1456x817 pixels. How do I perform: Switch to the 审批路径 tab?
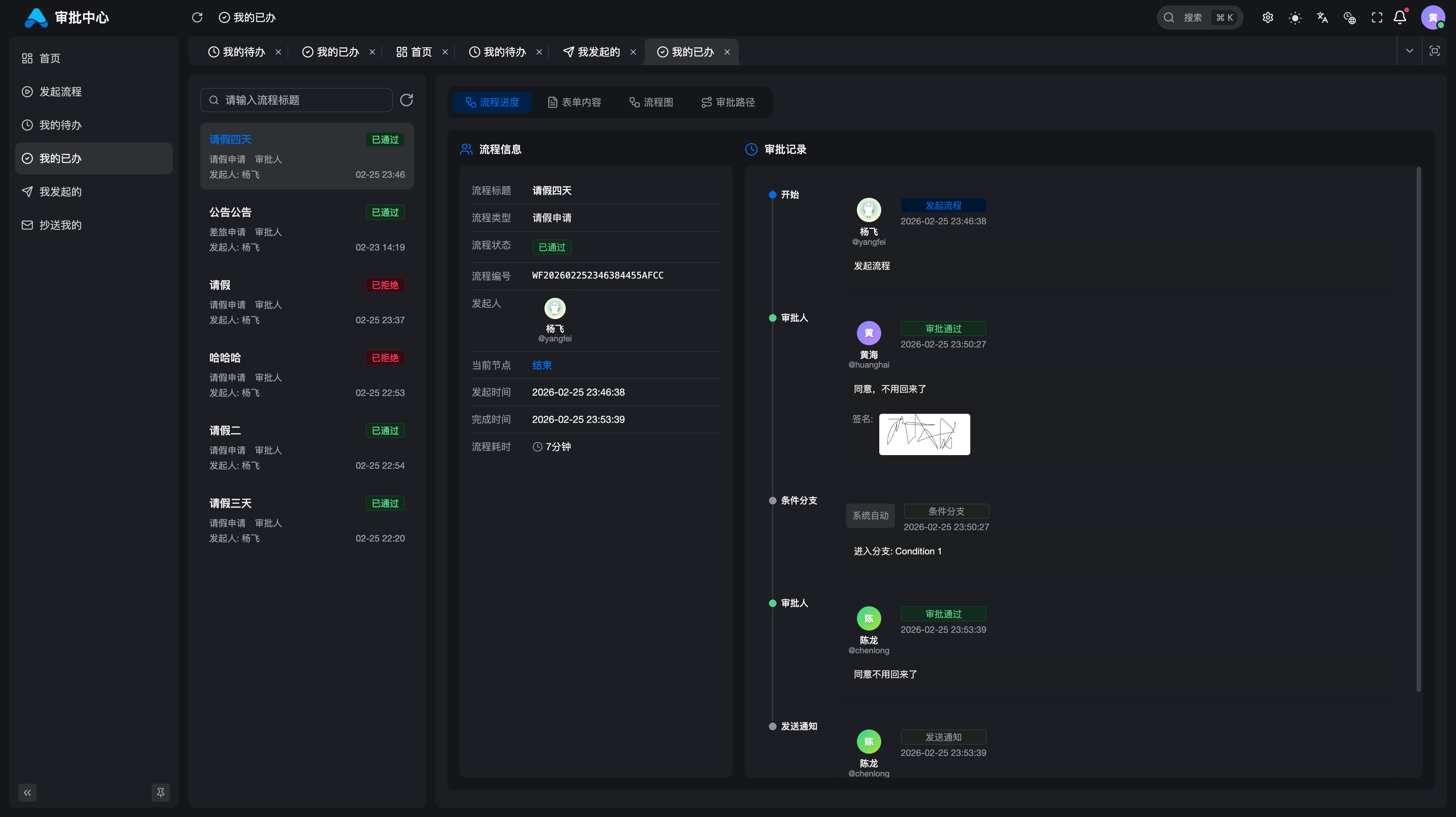click(x=728, y=102)
